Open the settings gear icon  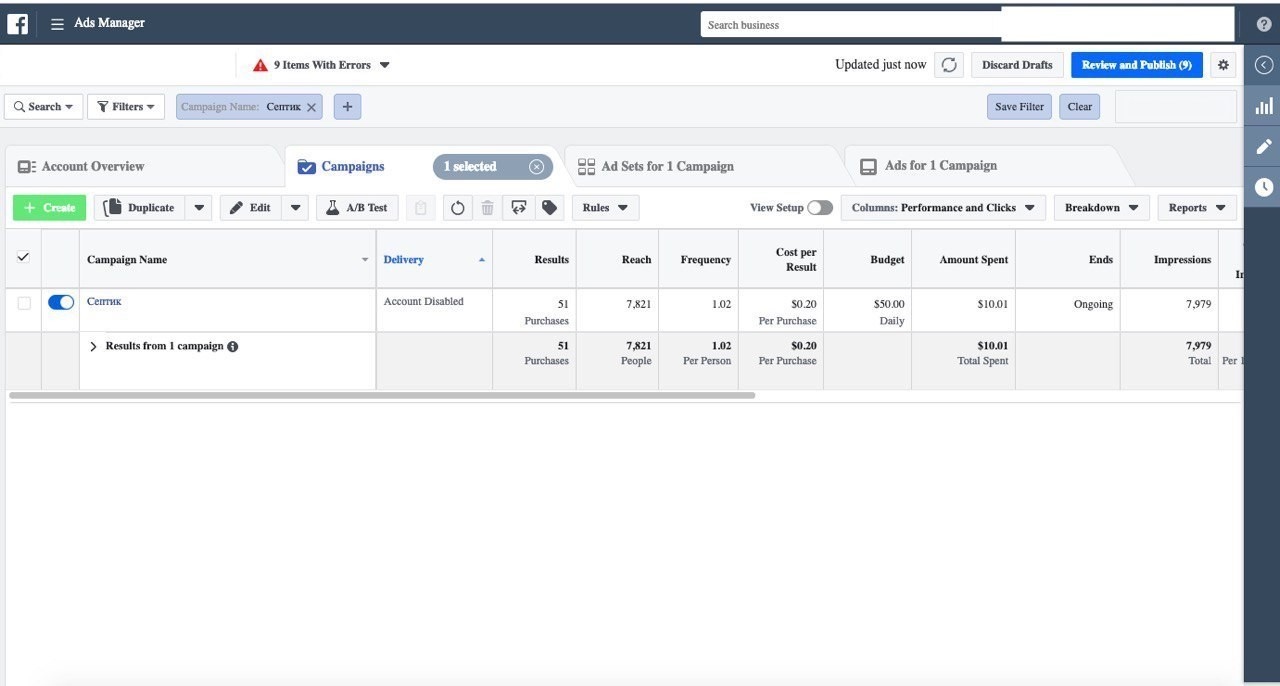click(x=1223, y=65)
